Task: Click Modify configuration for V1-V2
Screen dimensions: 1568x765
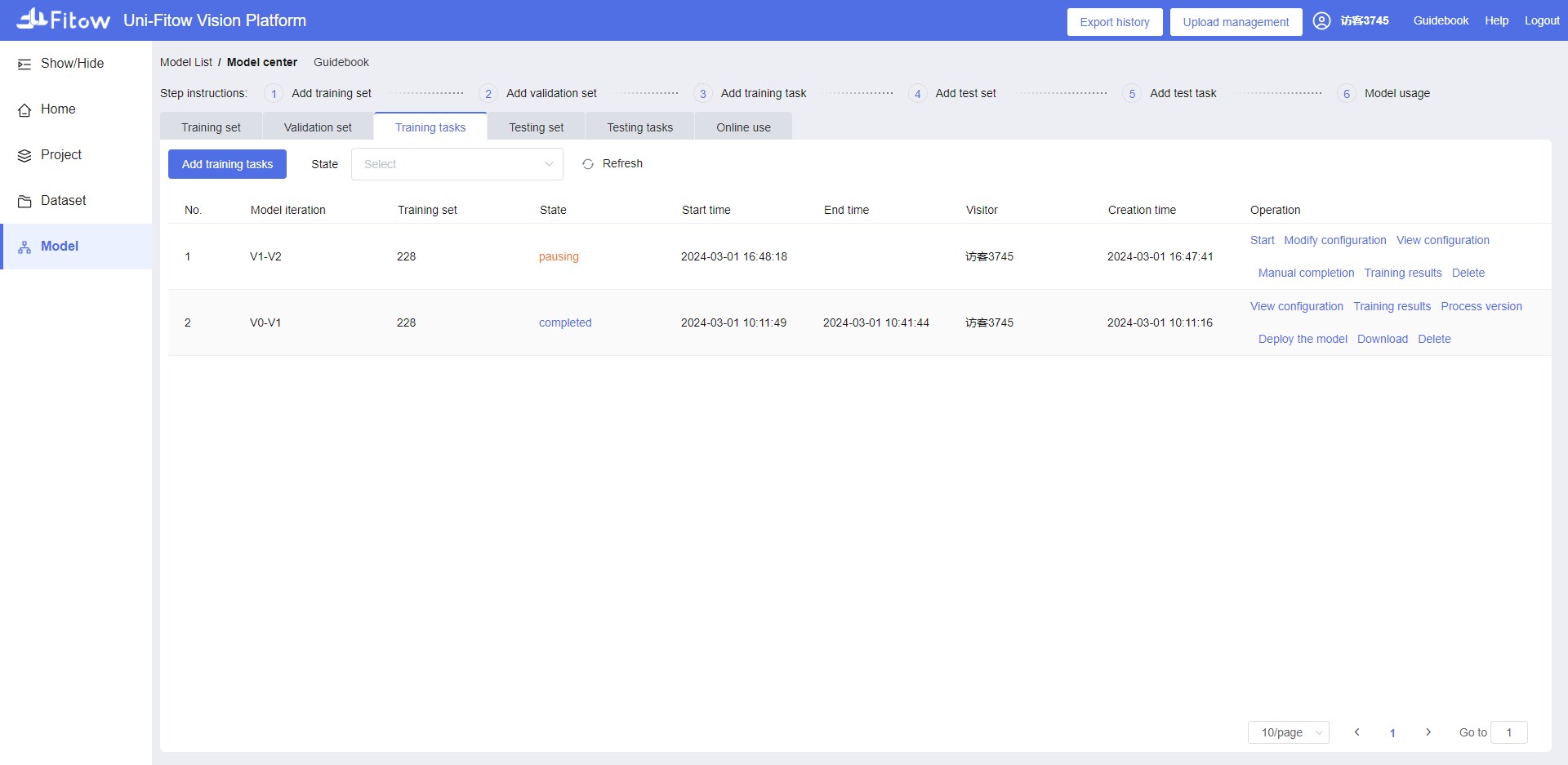Action: pyautogui.click(x=1335, y=240)
